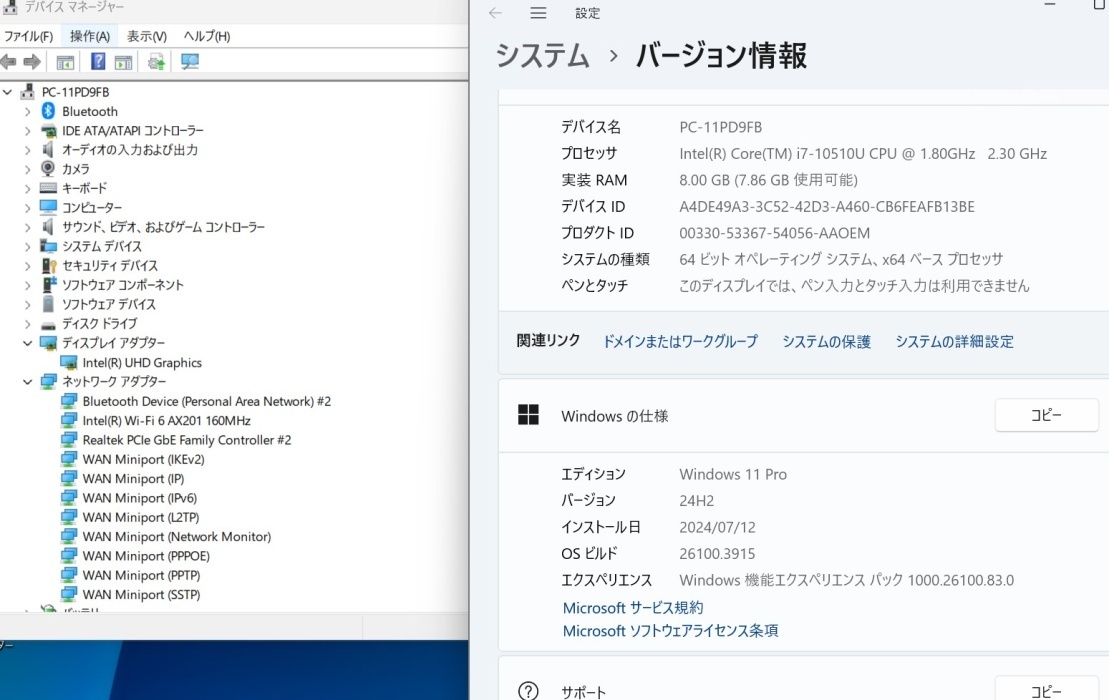Open Microsoft サービス規約 link
Image resolution: width=1109 pixels, height=700 pixels.
633,607
